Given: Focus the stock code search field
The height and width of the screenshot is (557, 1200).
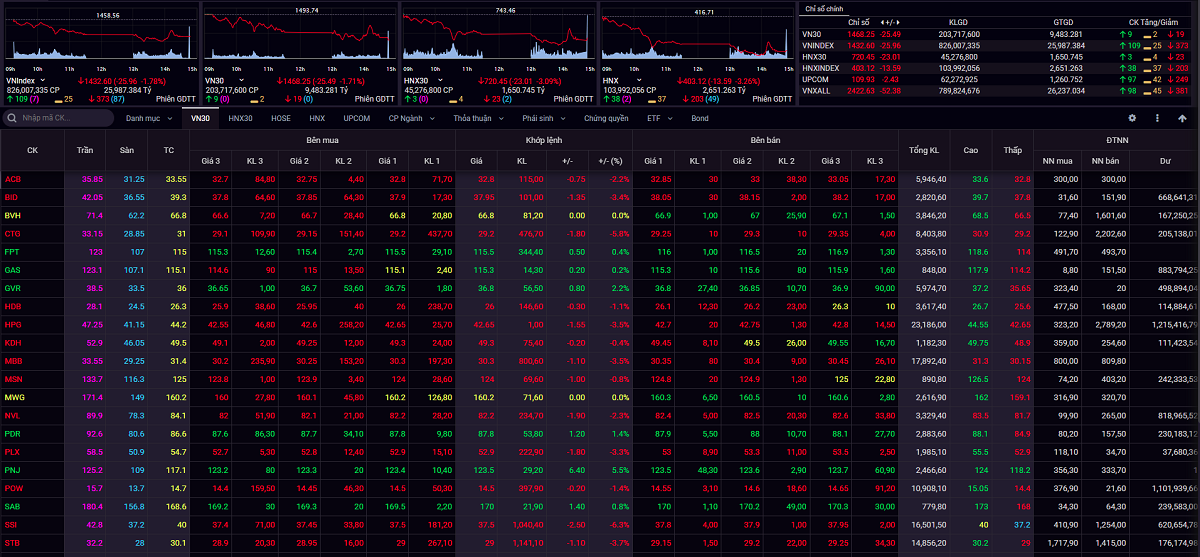Looking at the screenshot, I should 58,118.
